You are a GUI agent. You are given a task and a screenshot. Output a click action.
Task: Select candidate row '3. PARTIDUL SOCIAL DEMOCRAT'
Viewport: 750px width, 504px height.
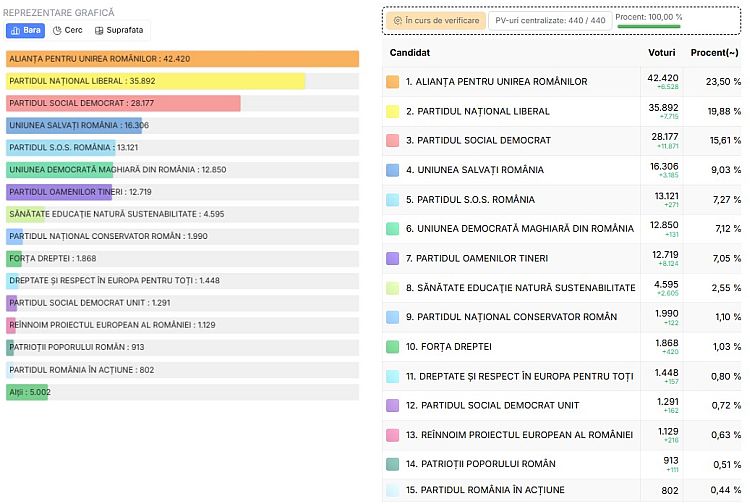click(x=562, y=141)
